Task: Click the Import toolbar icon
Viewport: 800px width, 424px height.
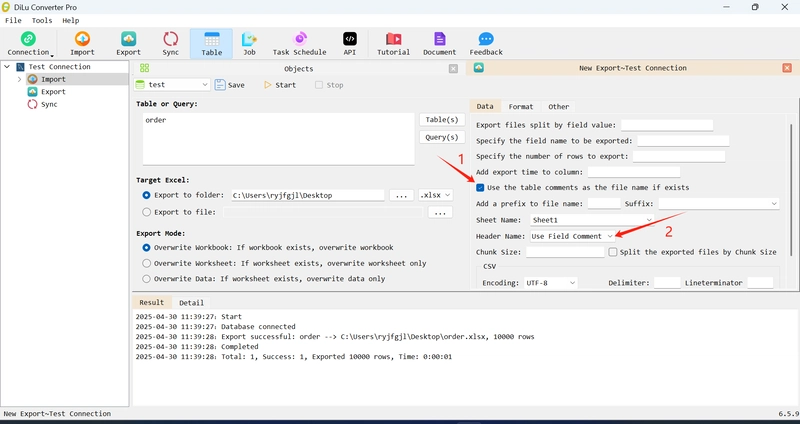Action: 82,39
